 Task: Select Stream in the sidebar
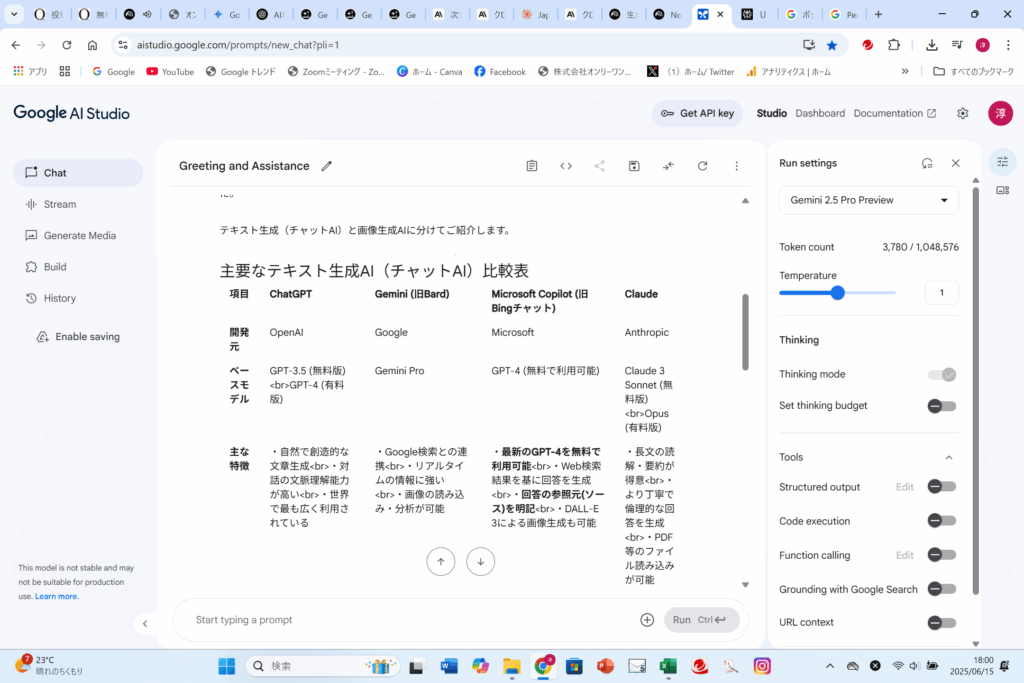(78, 204)
